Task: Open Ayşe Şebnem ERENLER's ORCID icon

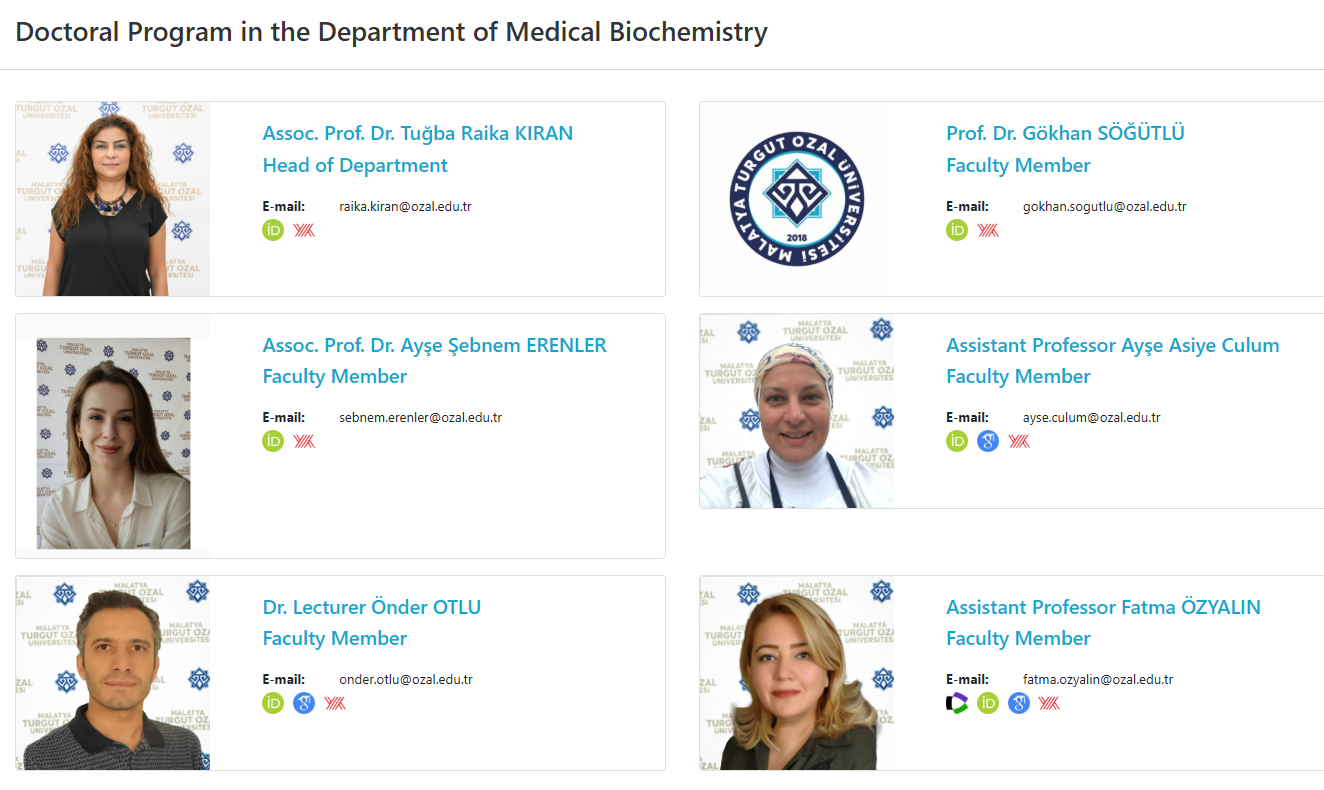Action: click(273, 441)
